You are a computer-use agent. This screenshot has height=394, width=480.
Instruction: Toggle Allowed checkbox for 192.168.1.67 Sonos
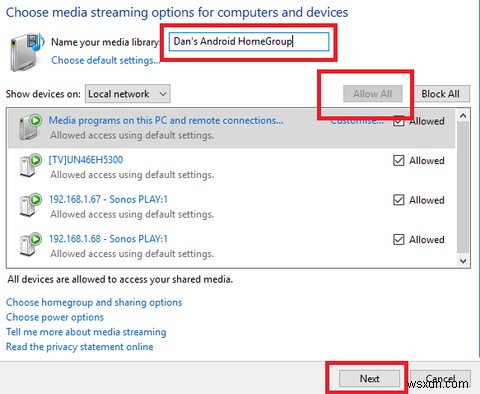tap(399, 200)
